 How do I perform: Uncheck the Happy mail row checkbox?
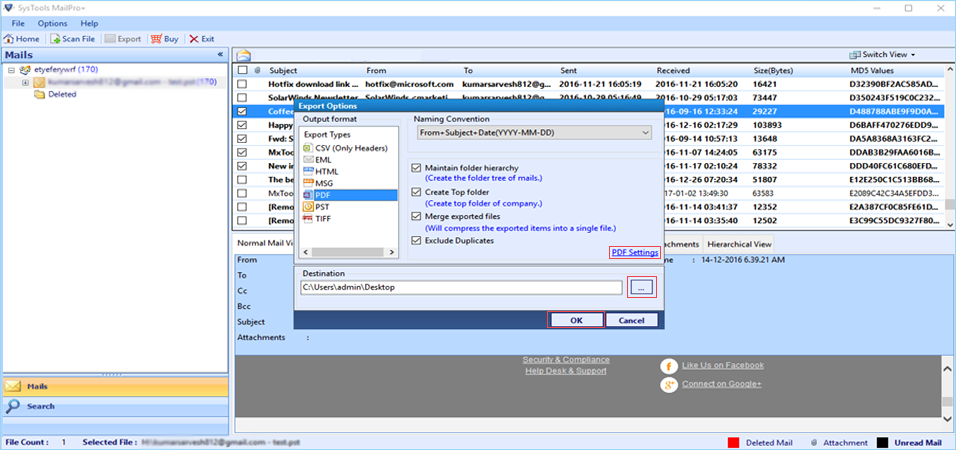pyautogui.click(x=242, y=125)
